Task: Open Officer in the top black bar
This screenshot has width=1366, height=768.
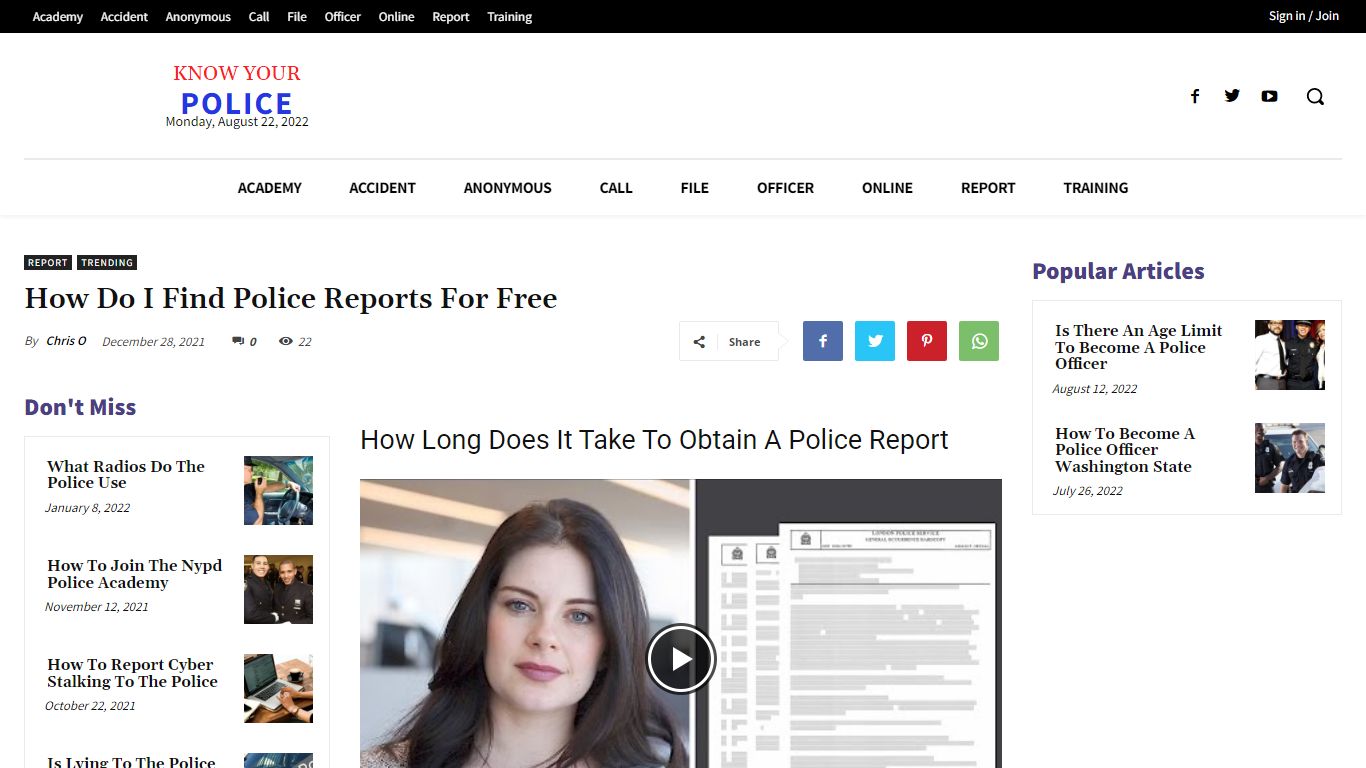Action: point(342,16)
